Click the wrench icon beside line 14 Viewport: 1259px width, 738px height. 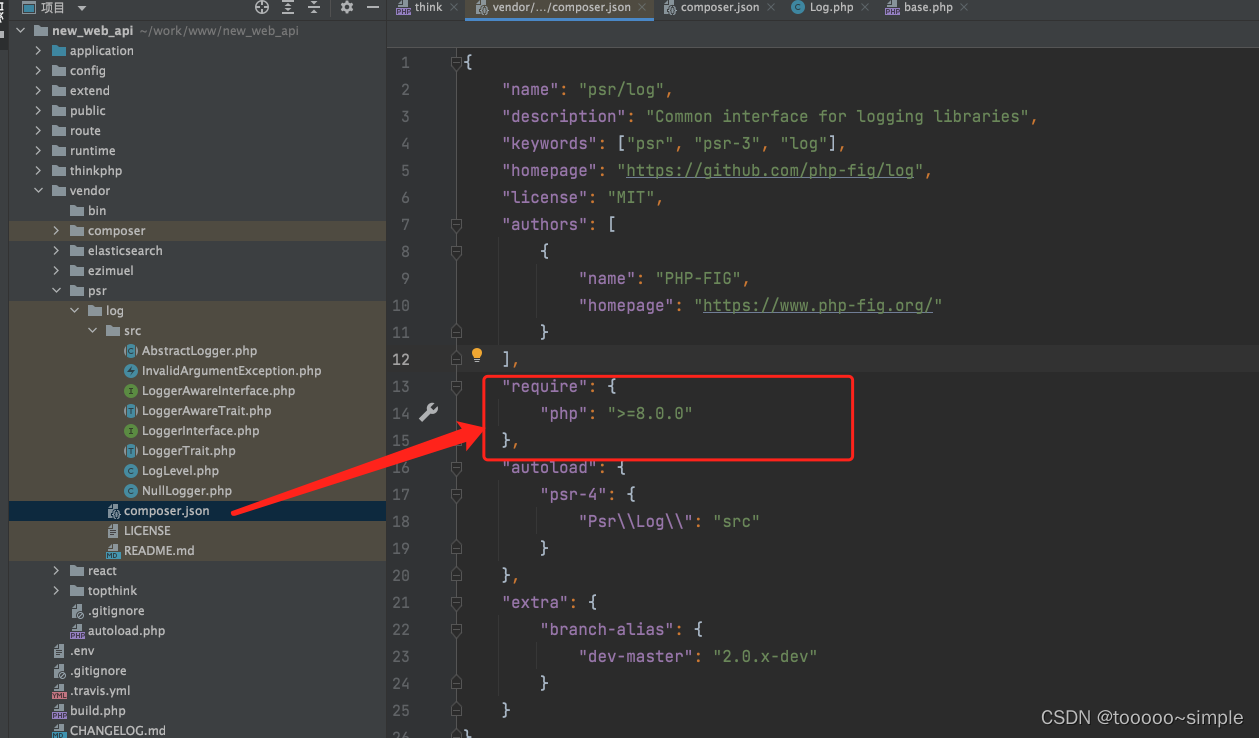[428, 412]
